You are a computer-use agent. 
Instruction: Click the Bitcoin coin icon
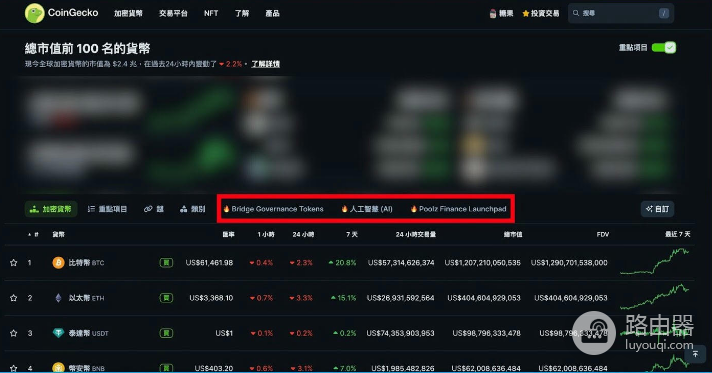[58, 263]
